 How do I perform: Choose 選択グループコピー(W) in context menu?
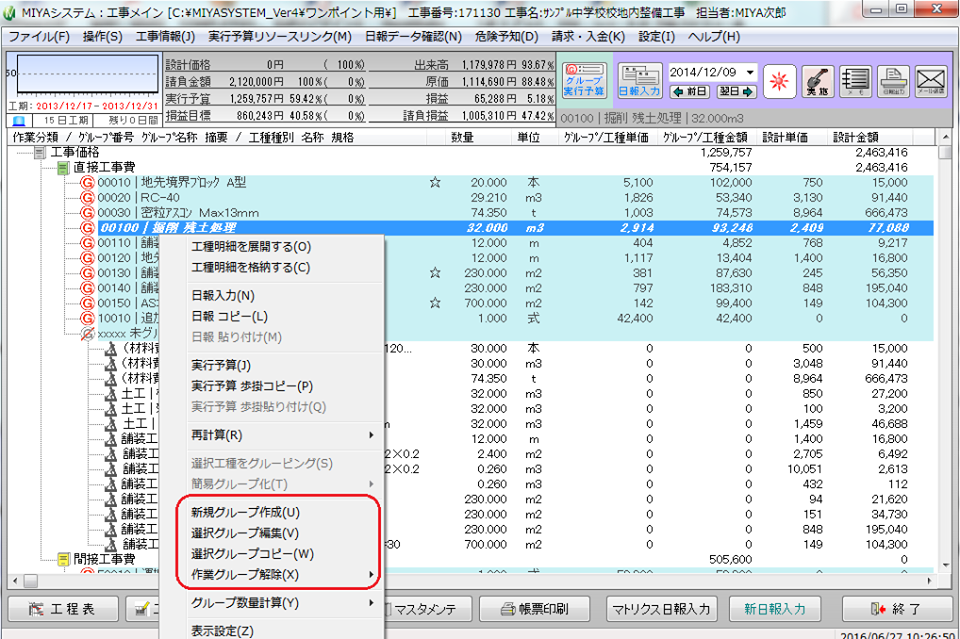[271, 554]
